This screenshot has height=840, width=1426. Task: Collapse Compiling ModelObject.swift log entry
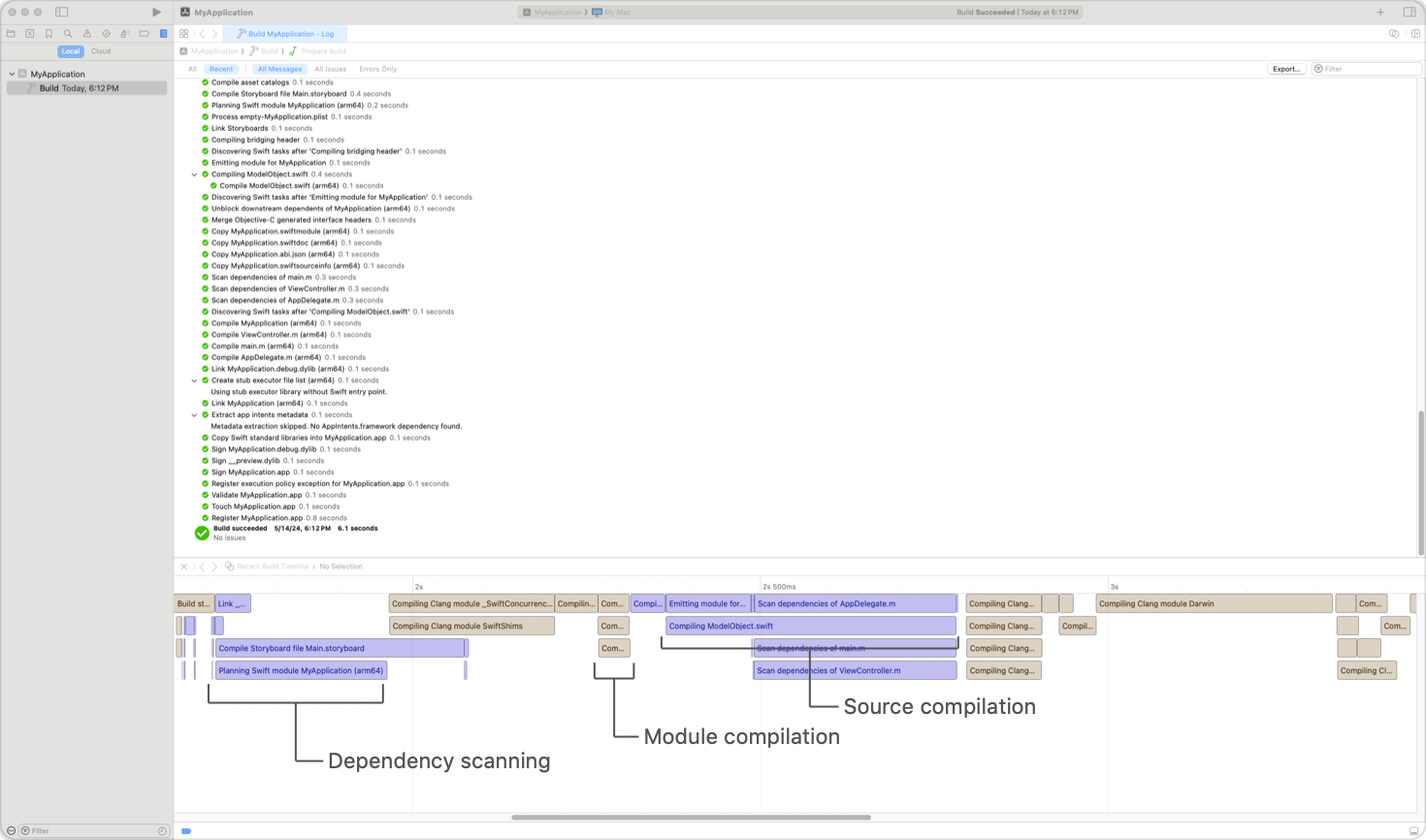pos(195,175)
